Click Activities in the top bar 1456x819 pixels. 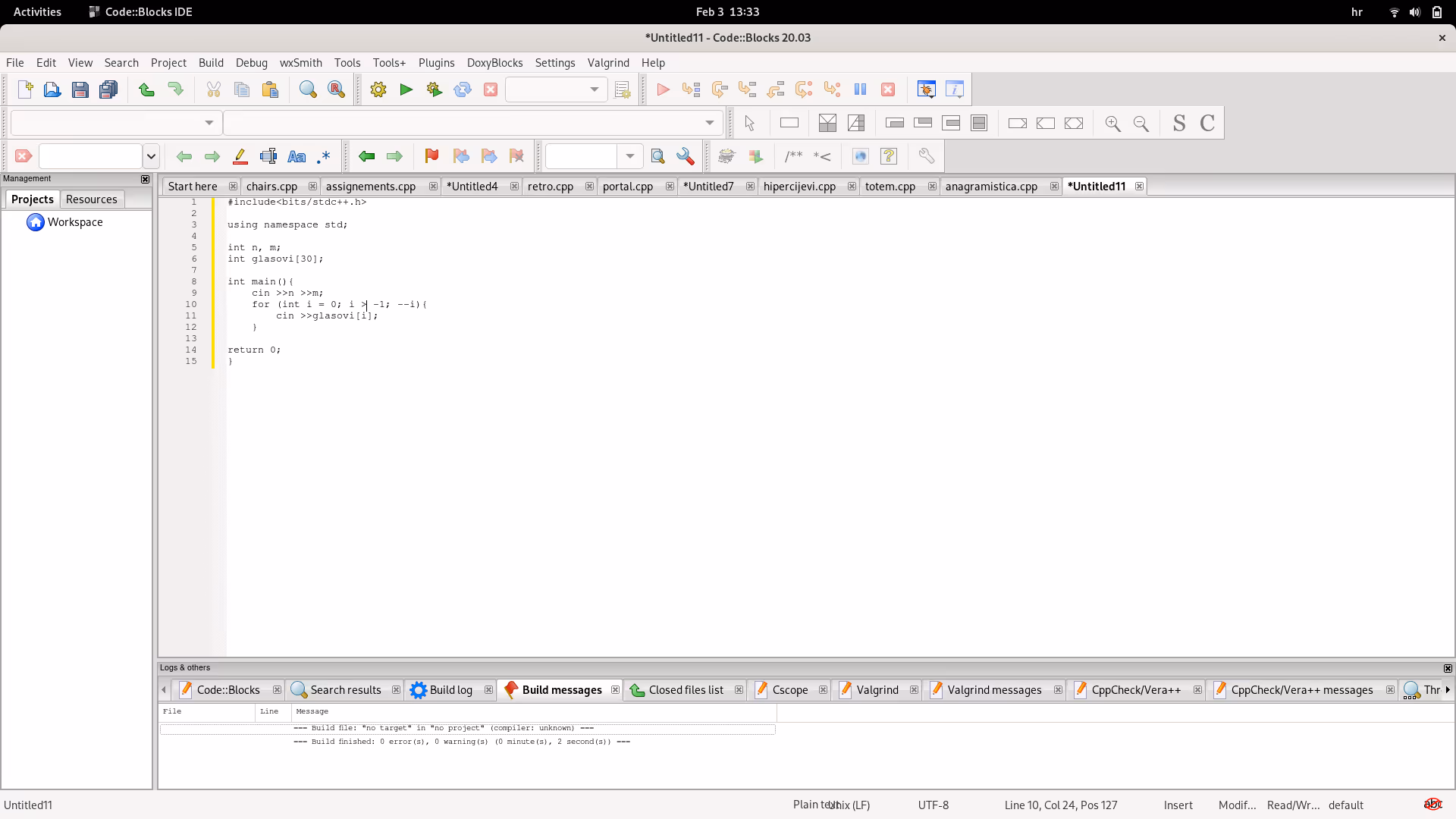coord(37,11)
